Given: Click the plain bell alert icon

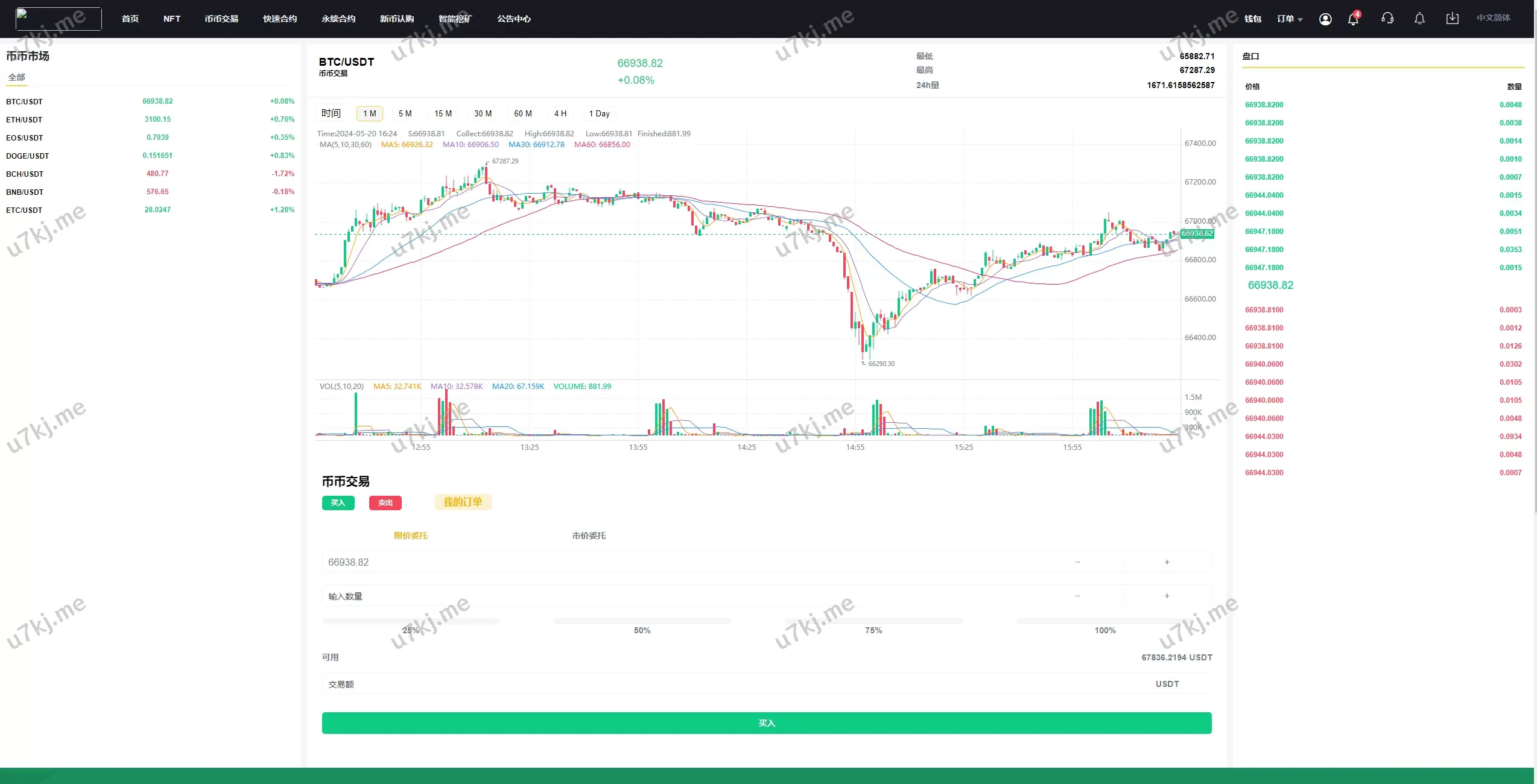Looking at the screenshot, I should [1419, 19].
